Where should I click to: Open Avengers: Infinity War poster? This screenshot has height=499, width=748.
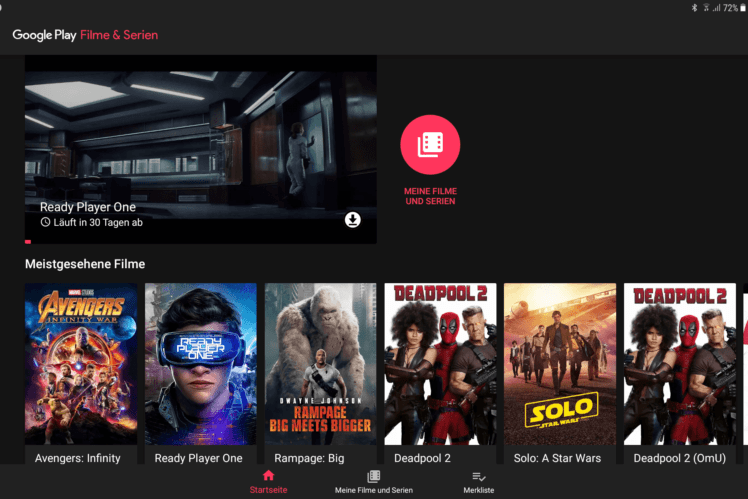(81, 364)
